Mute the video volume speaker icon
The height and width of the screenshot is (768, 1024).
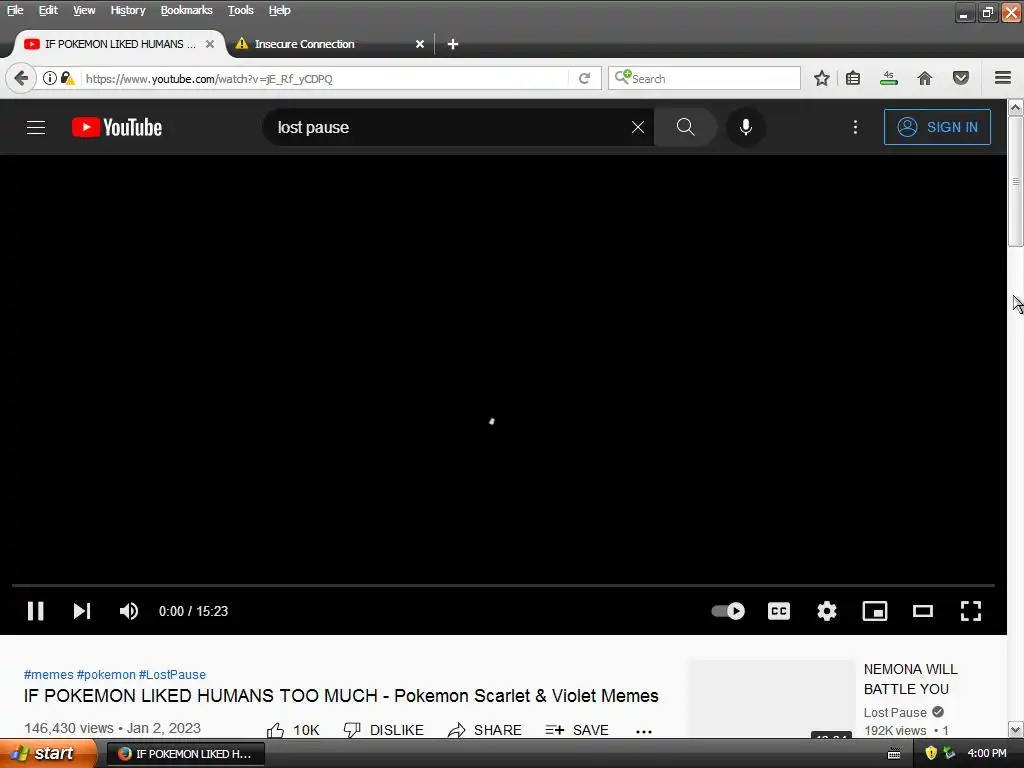129,611
